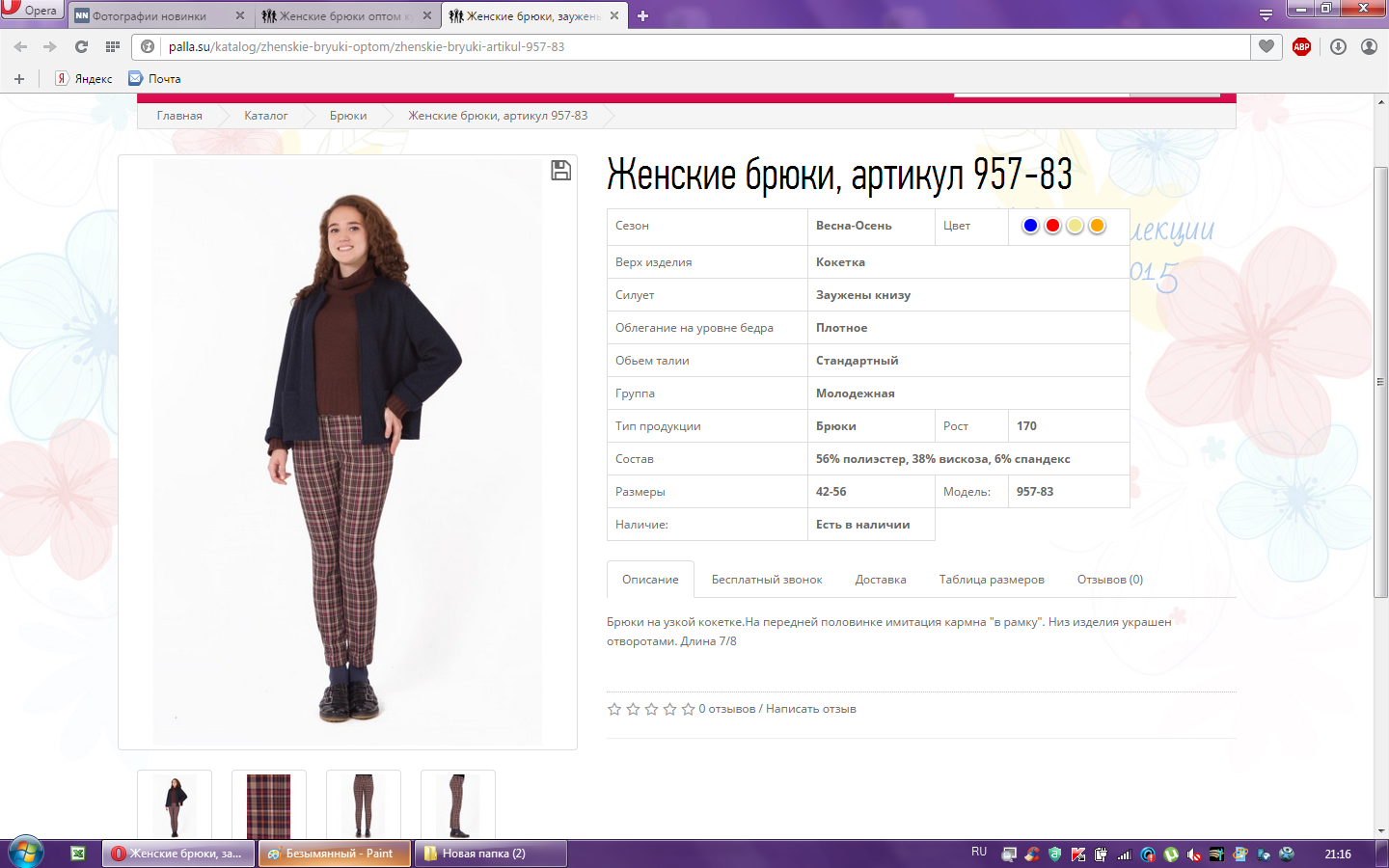Open Adguard green shield tray icon

point(1055,854)
